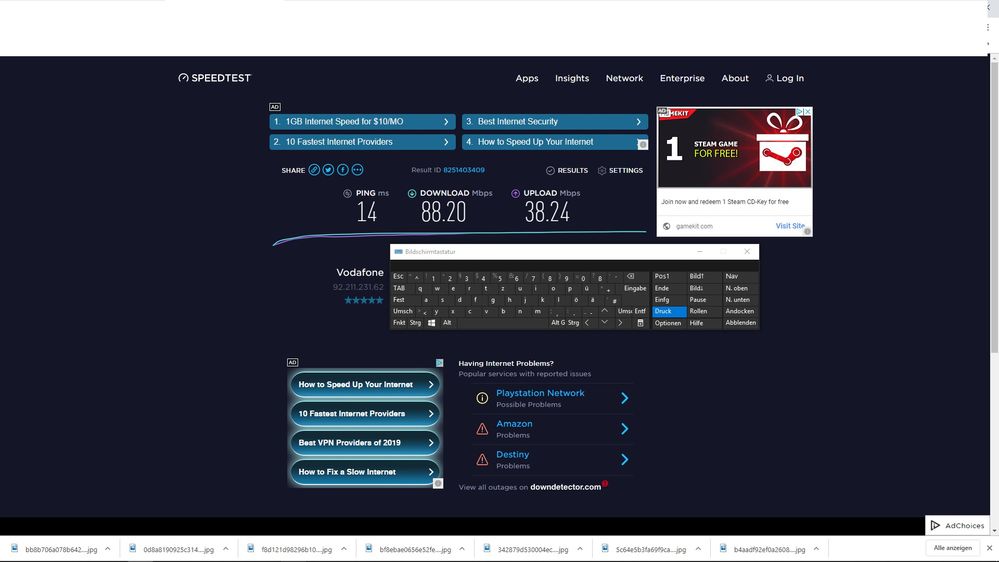Open more share options icon
Viewport: 999px width, 562px height.
[357, 169]
